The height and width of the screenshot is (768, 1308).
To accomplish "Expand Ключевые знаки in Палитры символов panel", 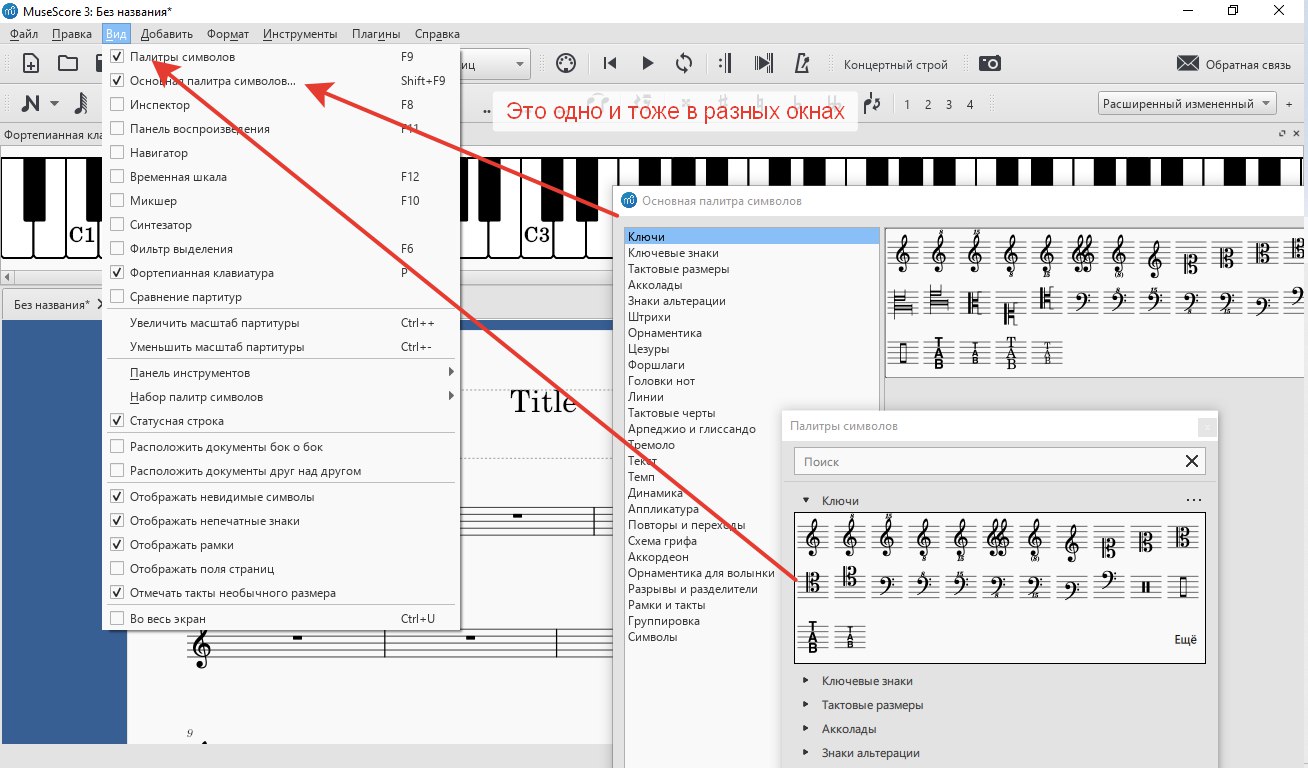I will tap(805, 681).
